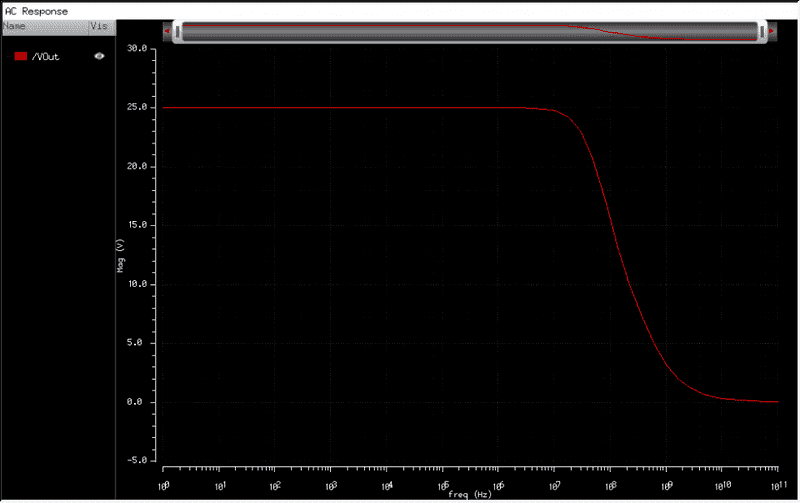800x503 pixels.
Task: Select the freq (Hz) x-axis label
Action: coord(470,494)
